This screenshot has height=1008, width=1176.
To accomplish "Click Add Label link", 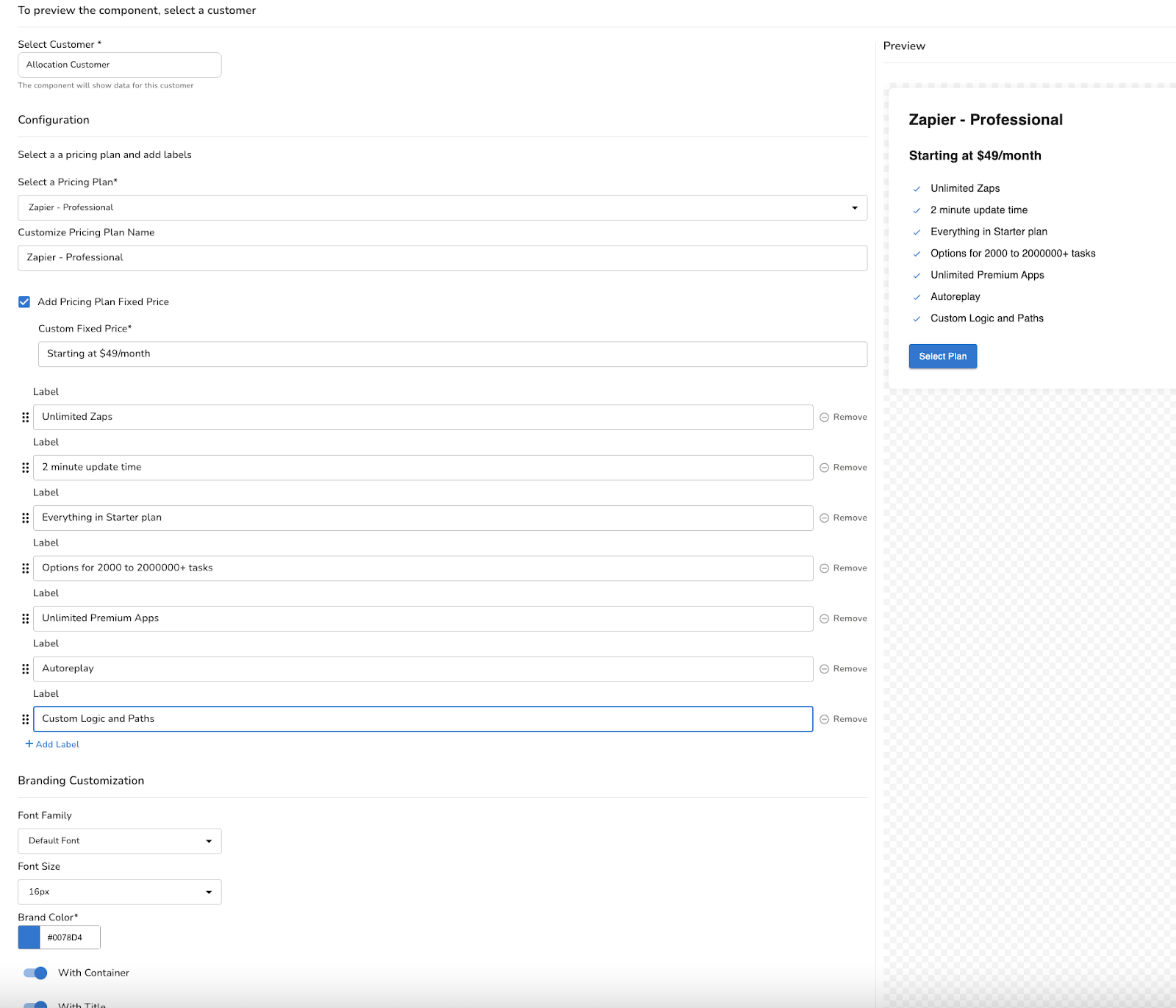I will (52, 745).
